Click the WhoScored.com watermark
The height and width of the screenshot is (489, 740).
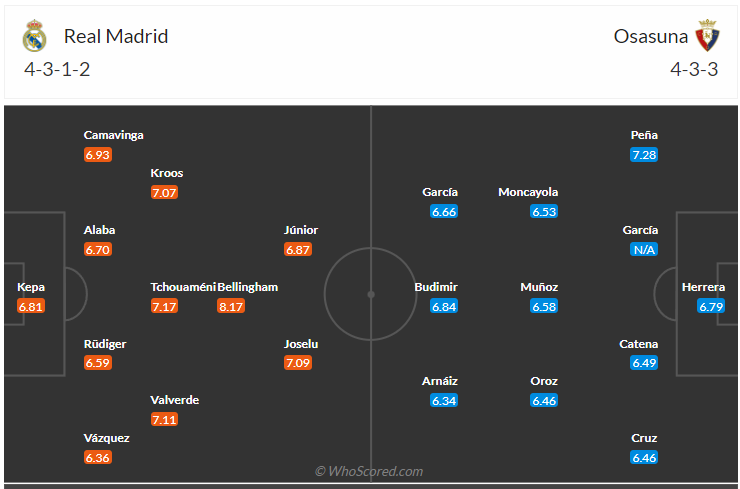369,471
